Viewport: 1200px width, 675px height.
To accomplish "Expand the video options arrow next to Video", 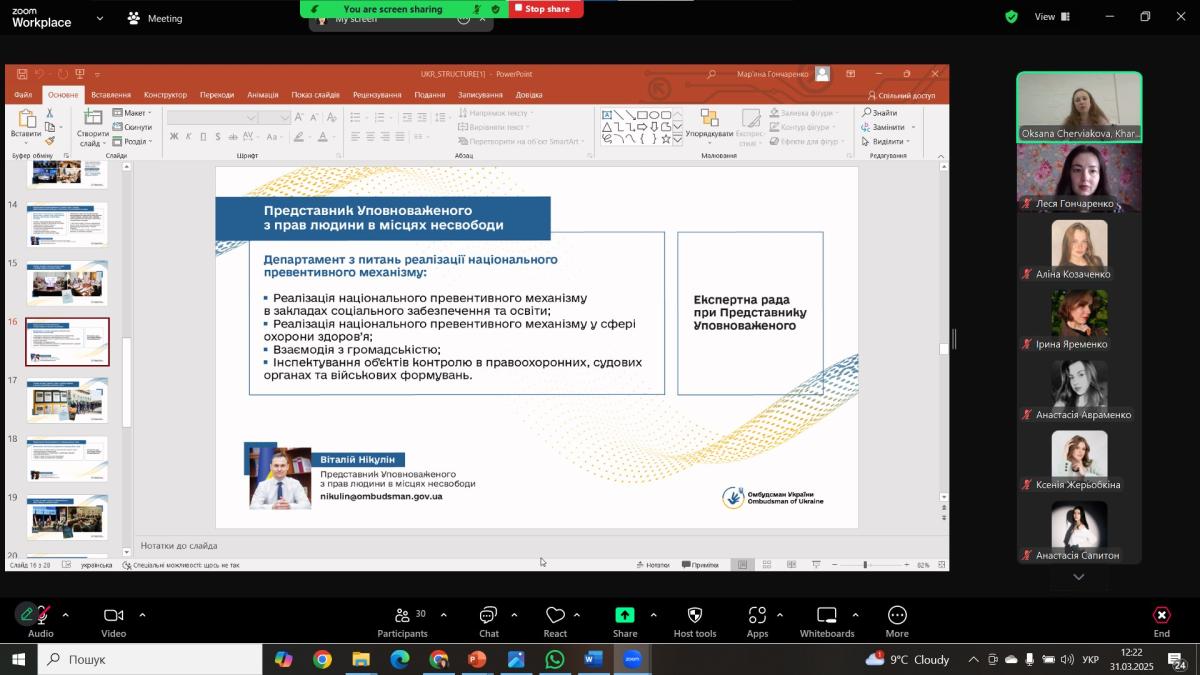I will click(x=142, y=615).
